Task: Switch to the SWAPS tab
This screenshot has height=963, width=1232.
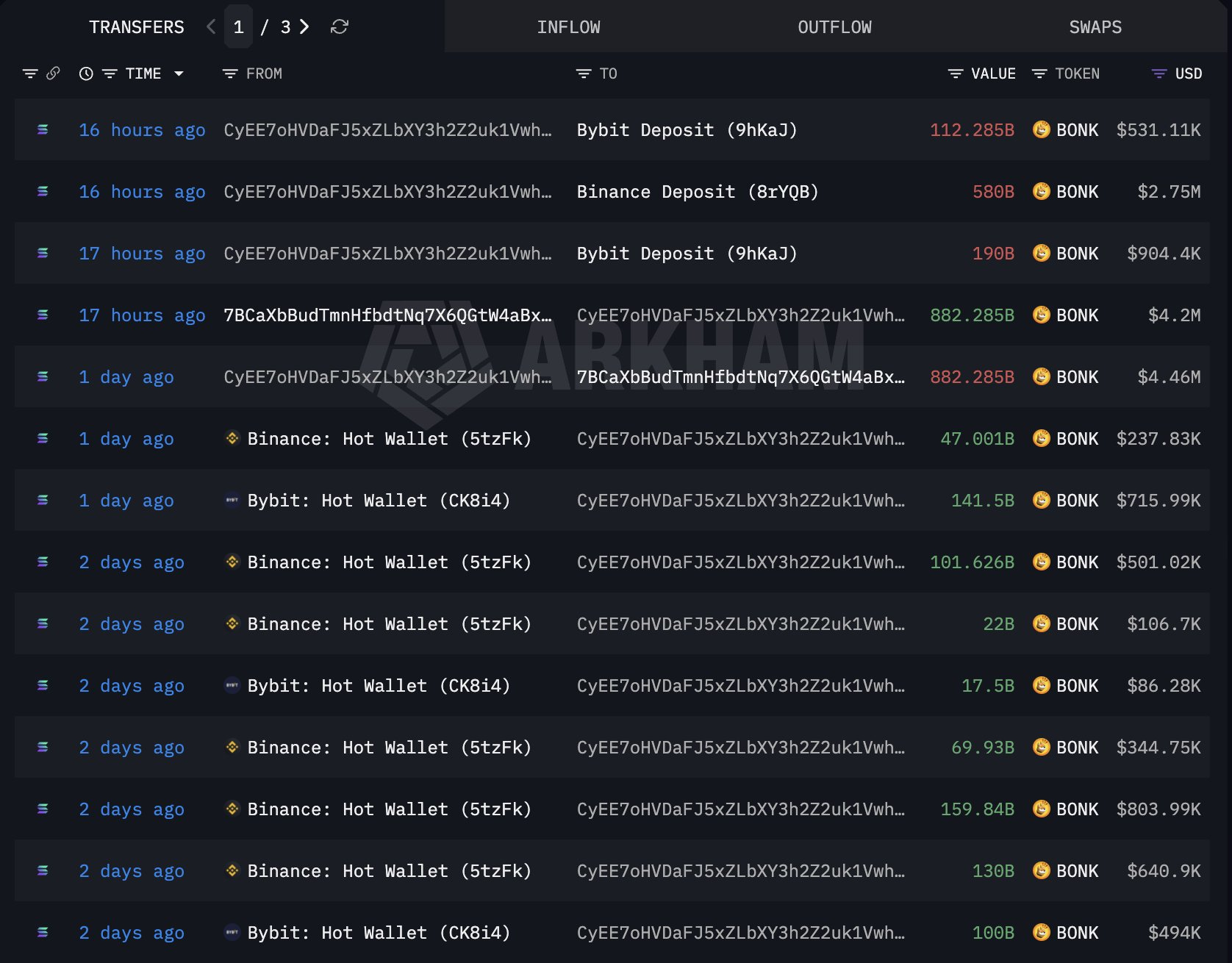Action: (1095, 27)
